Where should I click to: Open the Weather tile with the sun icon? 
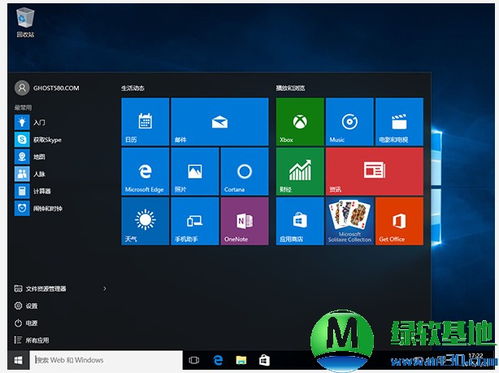[145, 221]
